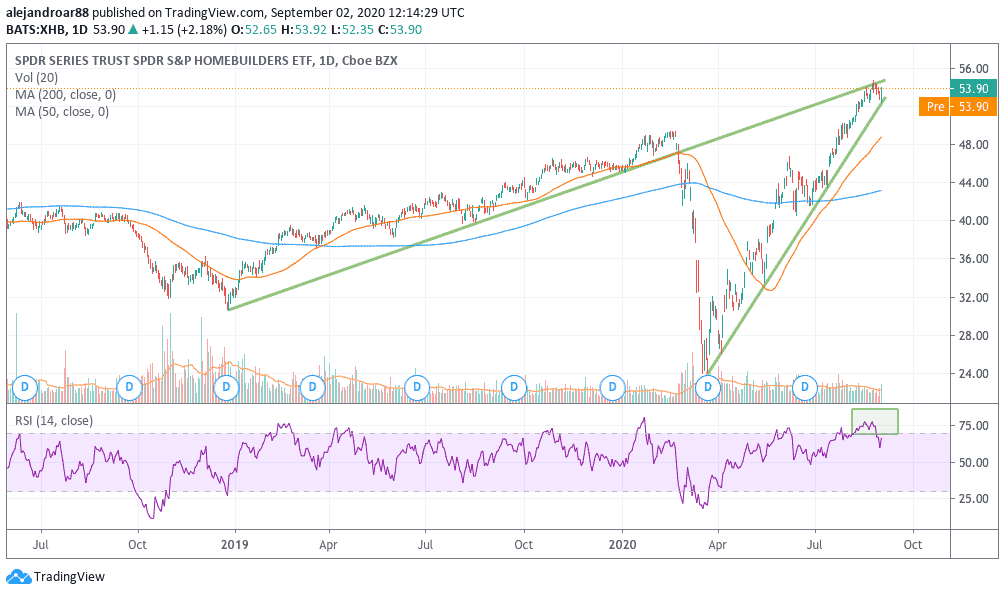1005x595 pixels.
Task: Open the dividend marker just before Jul 2019
Action: tap(417, 387)
